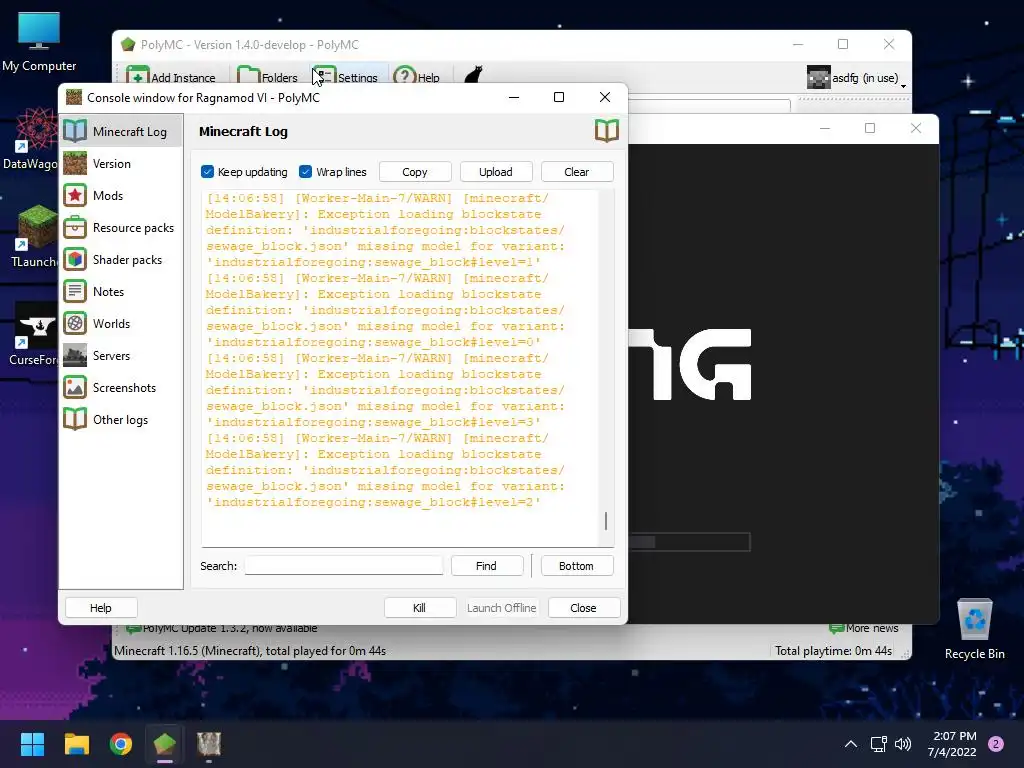Click Minecraft 1.16.5 status bar text
This screenshot has height=768, width=1024.
click(250, 650)
